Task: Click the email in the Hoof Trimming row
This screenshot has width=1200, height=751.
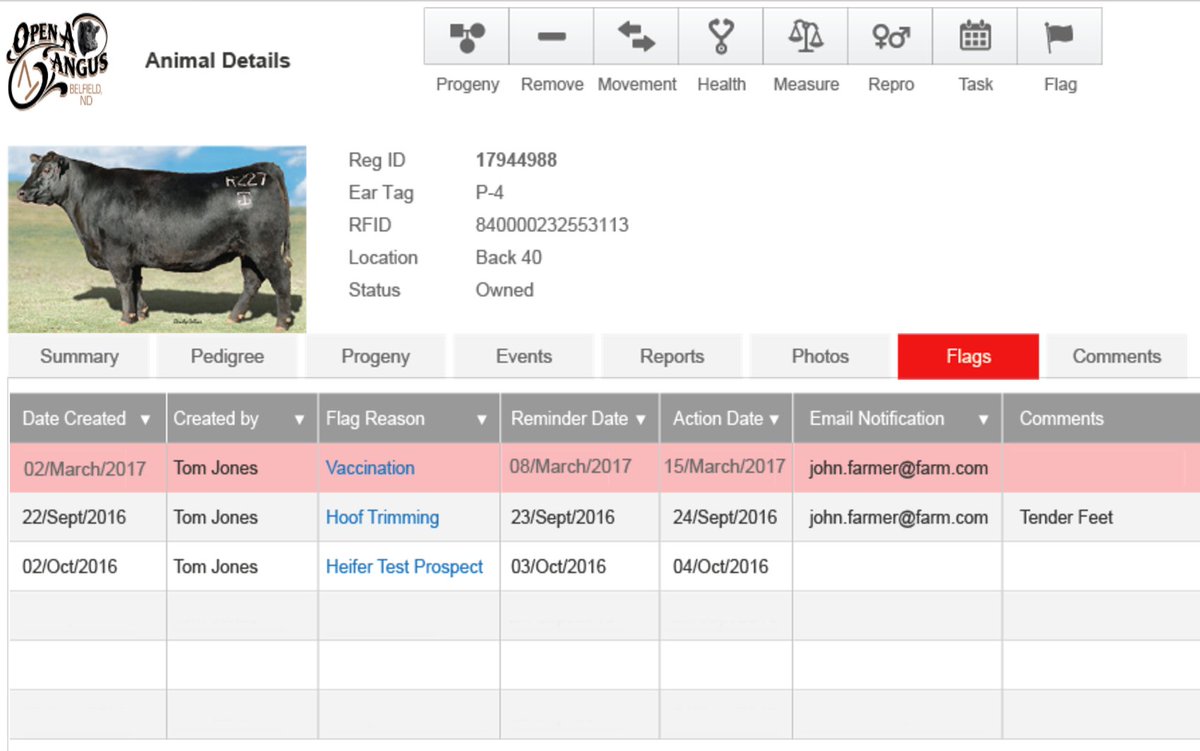Action: tap(898, 517)
